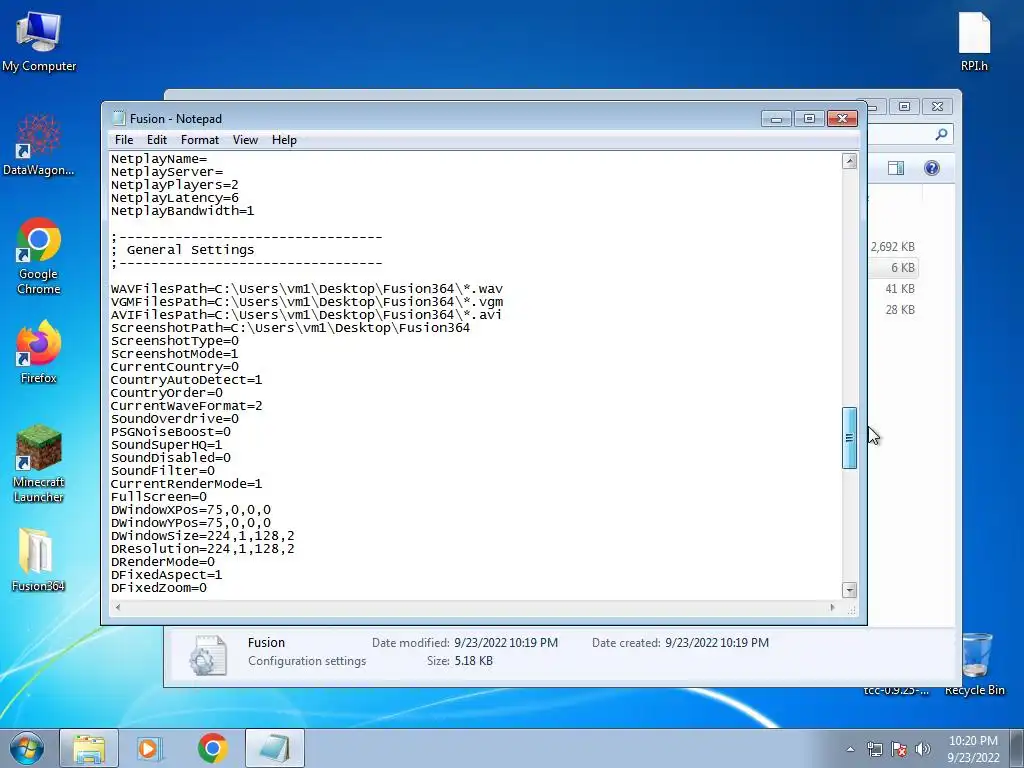This screenshot has height=768, width=1024.
Task: Click the horizontal scrollbar right arrow
Action: (x=832, y=607)
